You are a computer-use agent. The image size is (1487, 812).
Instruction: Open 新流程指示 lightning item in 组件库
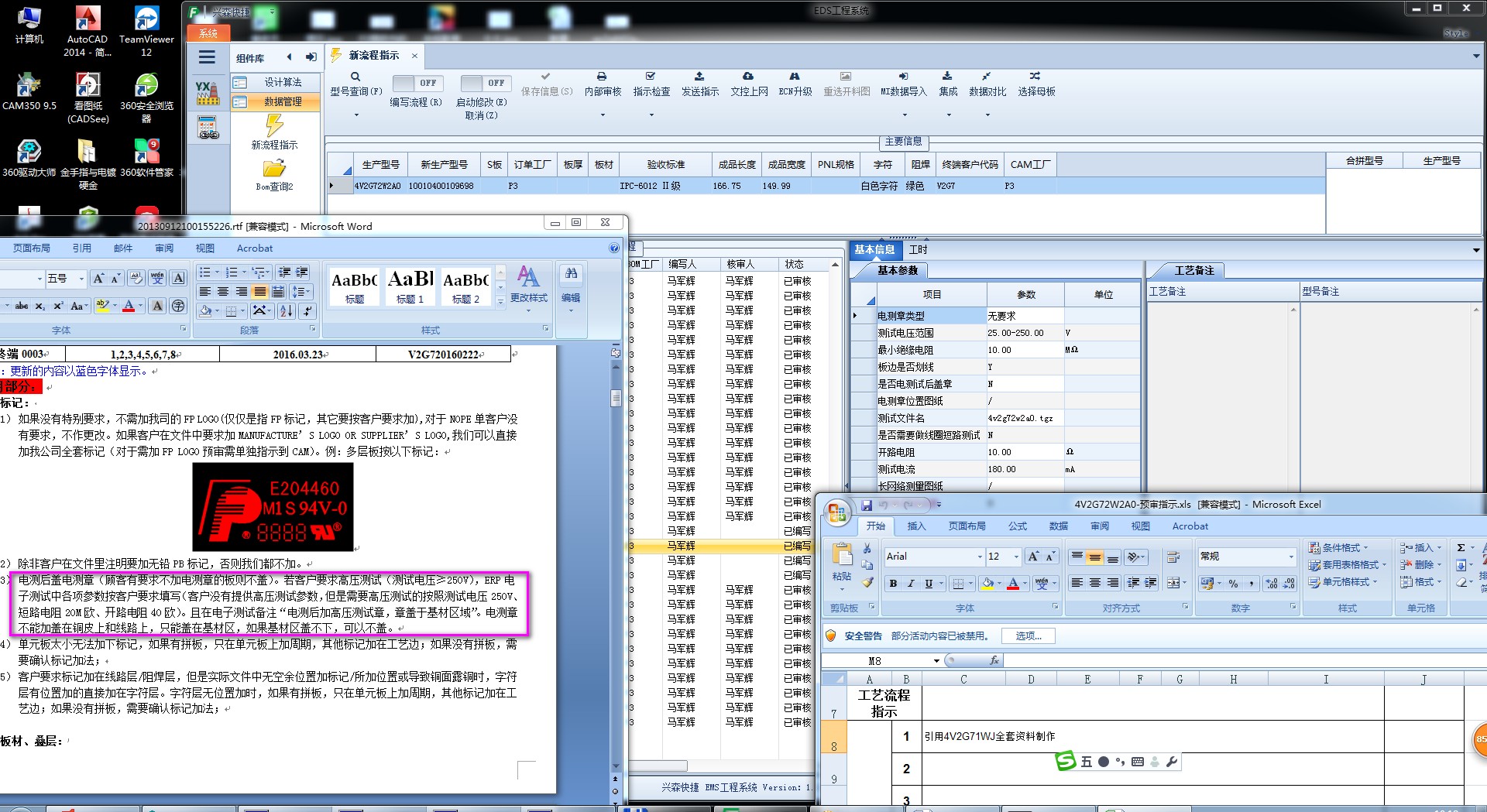274,132
